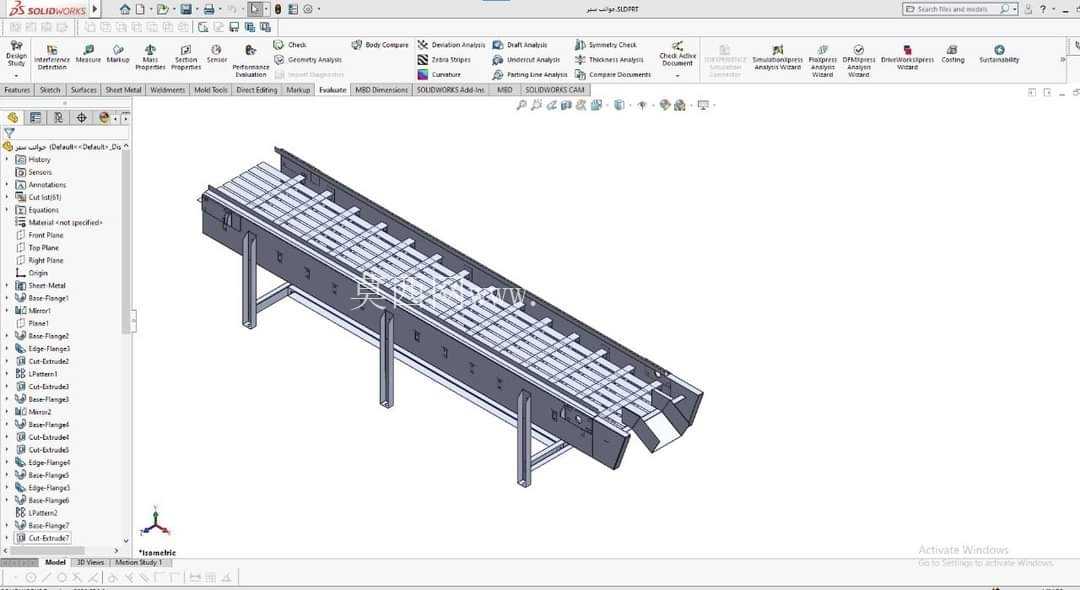Open Geometry Analysis
The image size is (1080, 590).
coord(308,60)
